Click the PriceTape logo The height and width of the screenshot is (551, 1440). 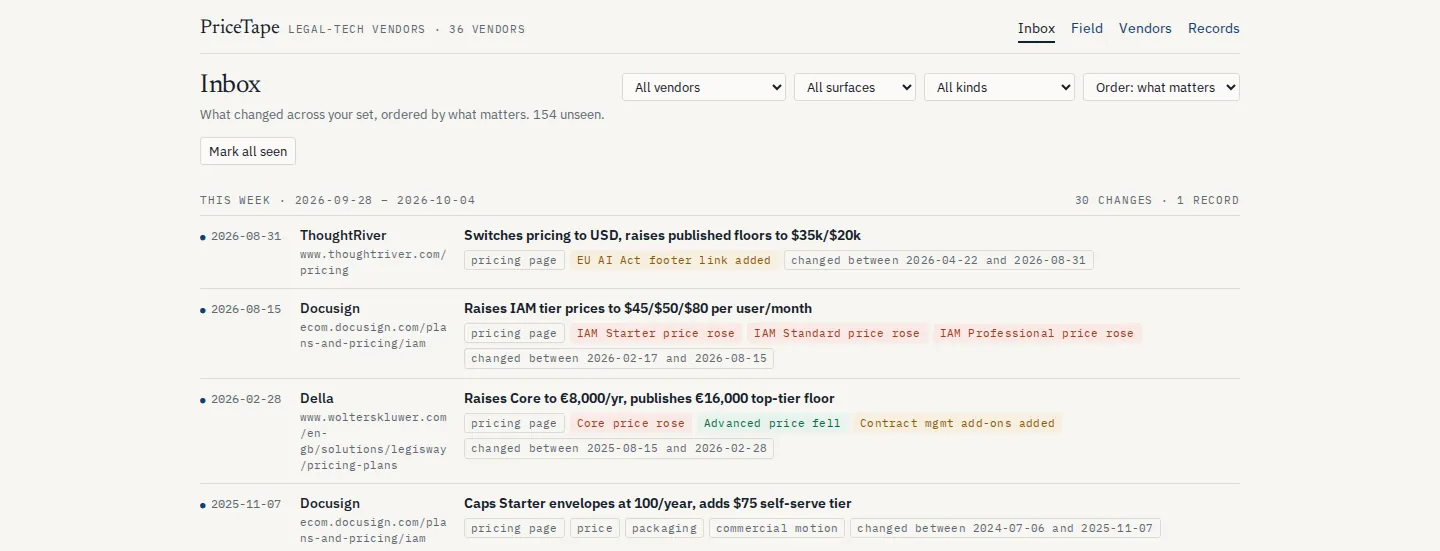240,27
